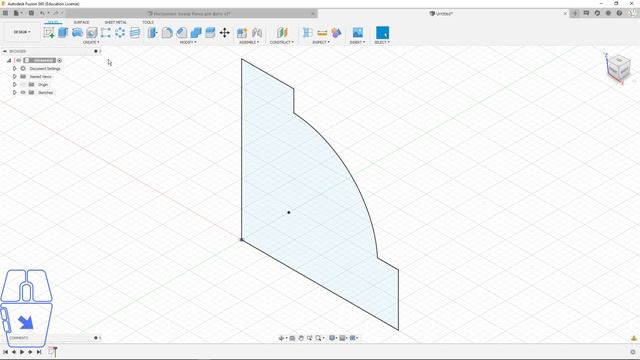Viewport: 640px width, 360px height.
Task: Click the Look At icon in navigation bar
Action: point(292,338)
